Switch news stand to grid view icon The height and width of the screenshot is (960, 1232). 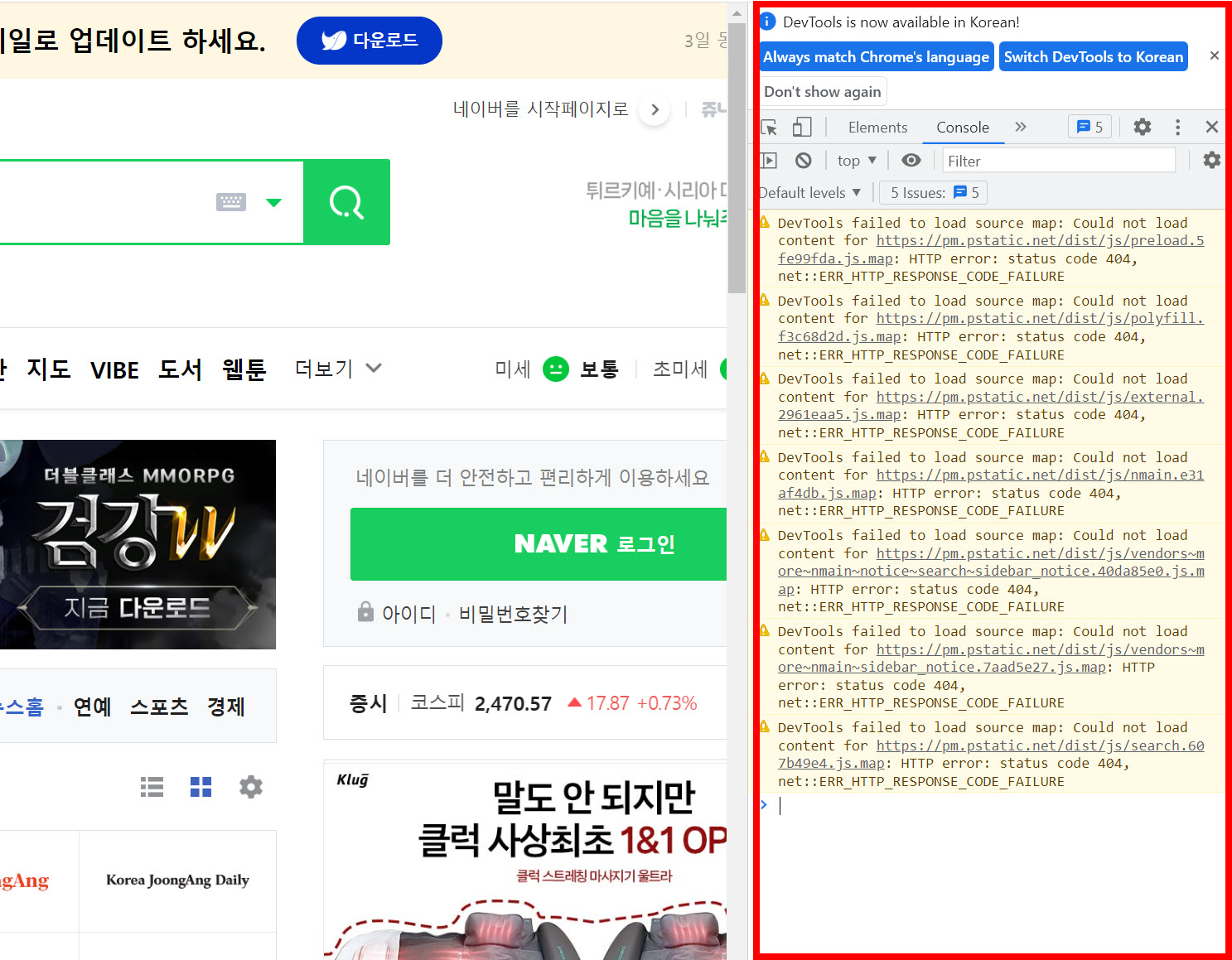tap(201, 786)
